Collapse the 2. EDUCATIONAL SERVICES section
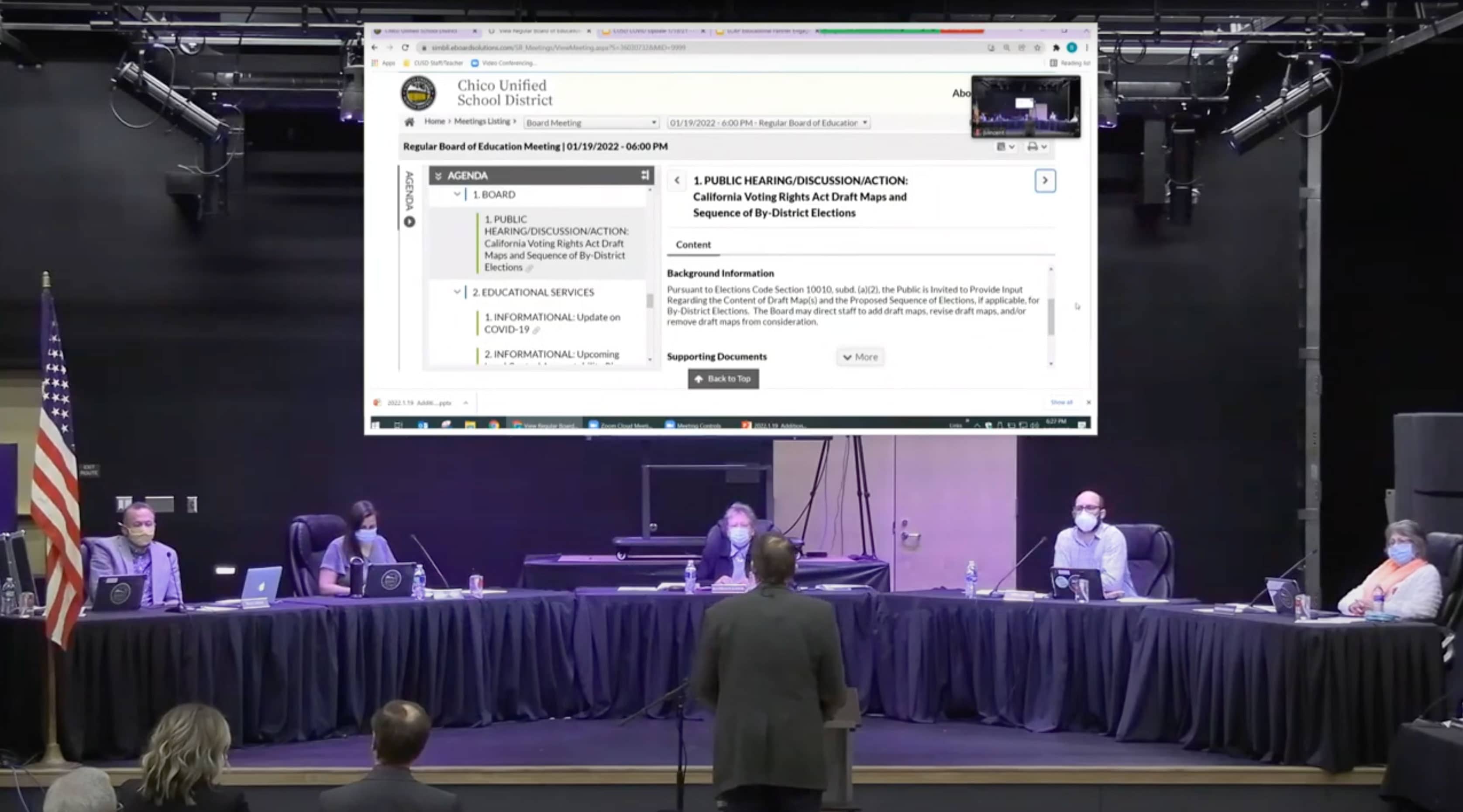Image resolution: width=1463 pixels, height=812 pixels. pyautogui.click(x=457, y=292)
